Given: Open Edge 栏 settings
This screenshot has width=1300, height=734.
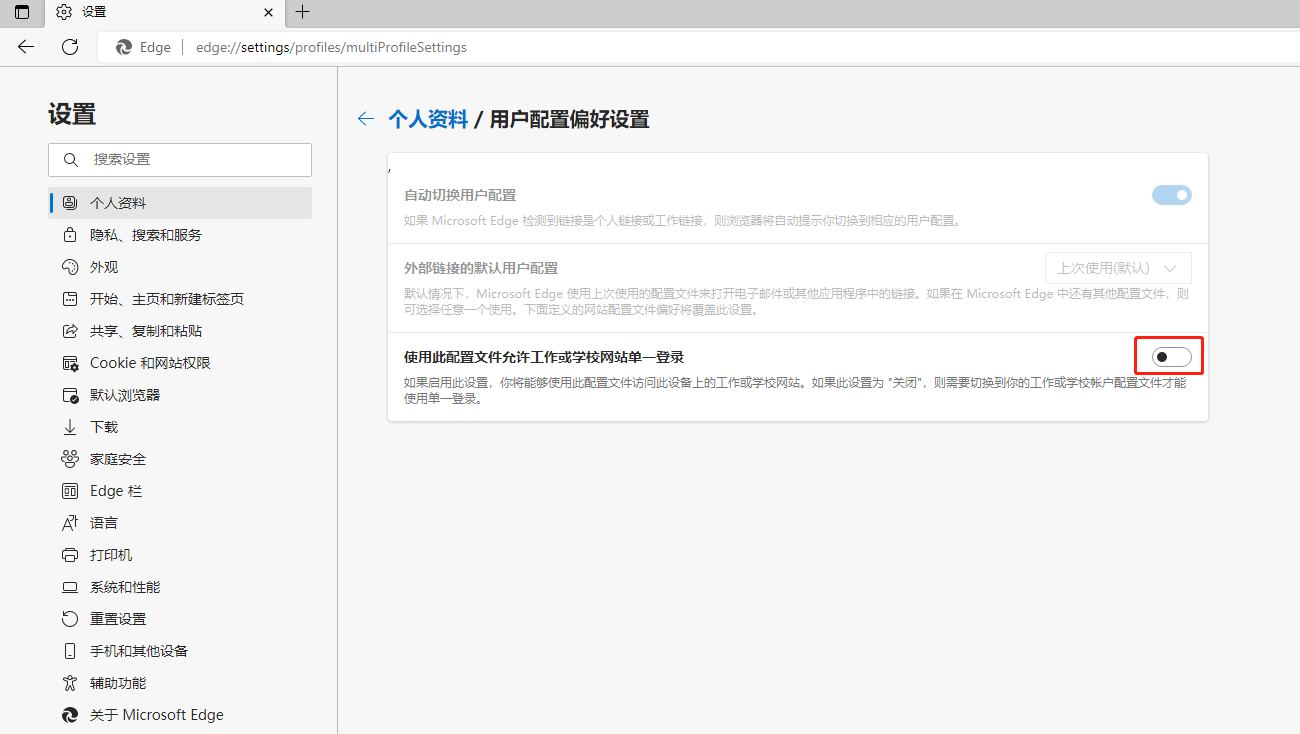Looking at the screenshot, I should coord(180,491).
